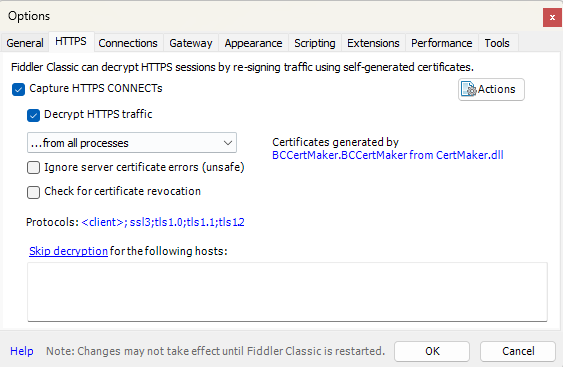Open the Scripting tab
This screenshot has height=367, width=563.
point(315,43)
